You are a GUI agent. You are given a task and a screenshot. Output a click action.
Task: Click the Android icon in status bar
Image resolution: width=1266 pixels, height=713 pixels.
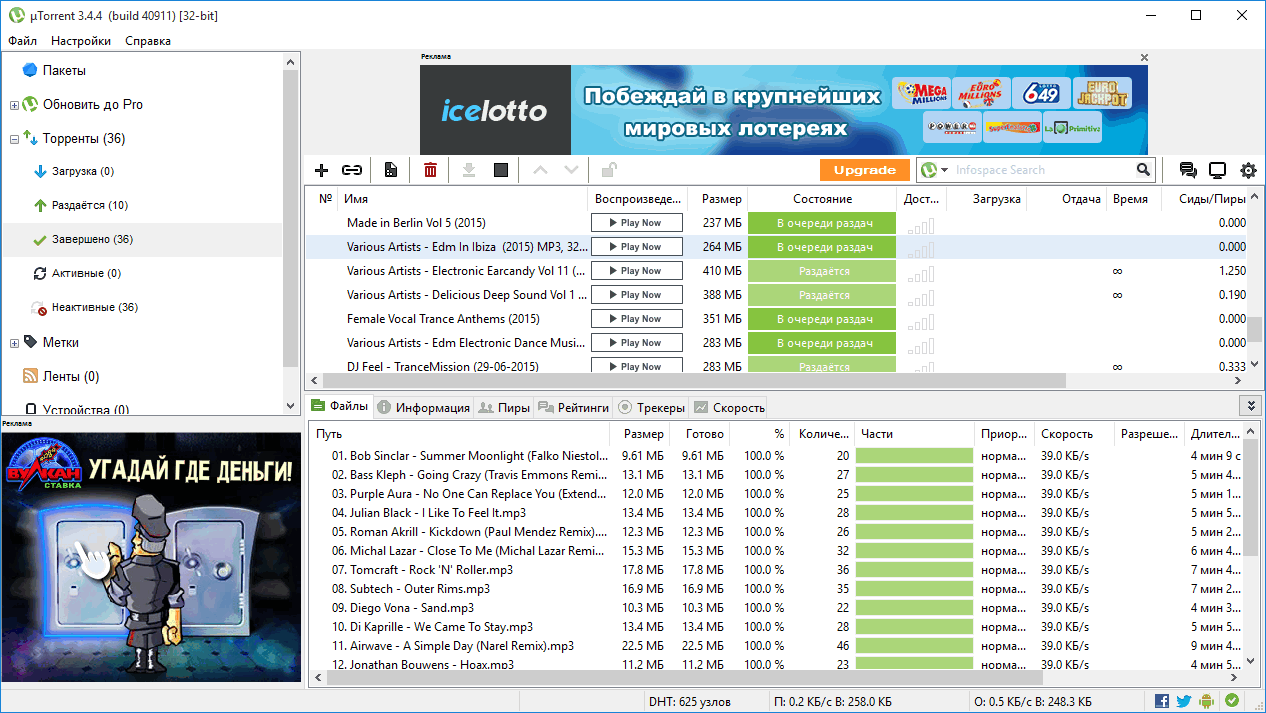click(x=1208, y=701)
